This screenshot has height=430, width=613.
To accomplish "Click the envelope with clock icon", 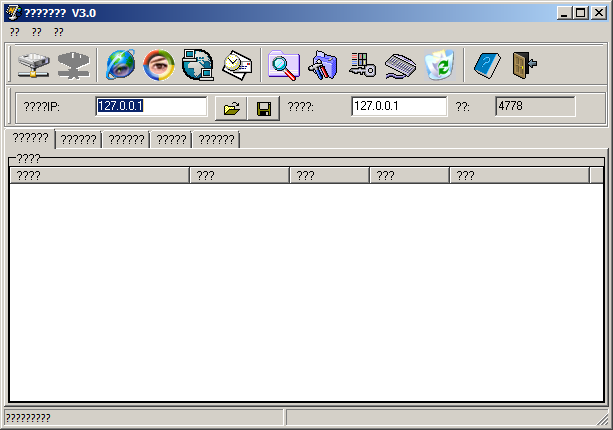I will 237,65.
